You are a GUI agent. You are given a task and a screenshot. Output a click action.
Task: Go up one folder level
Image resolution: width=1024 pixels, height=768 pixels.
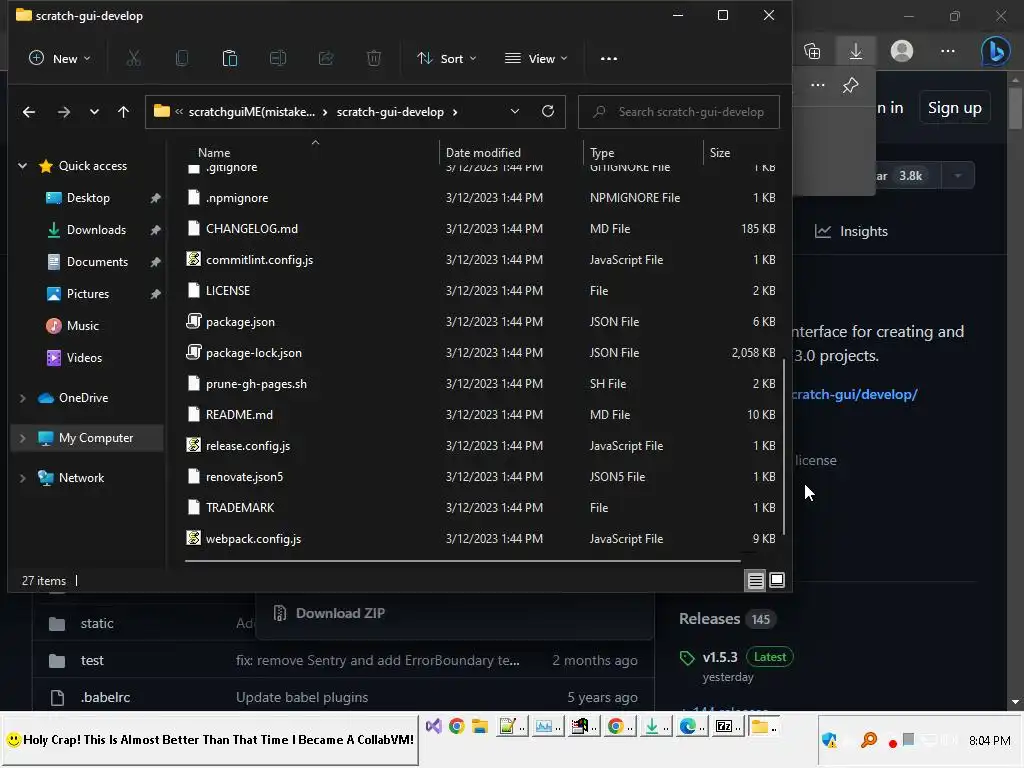[x=123, y=112]
